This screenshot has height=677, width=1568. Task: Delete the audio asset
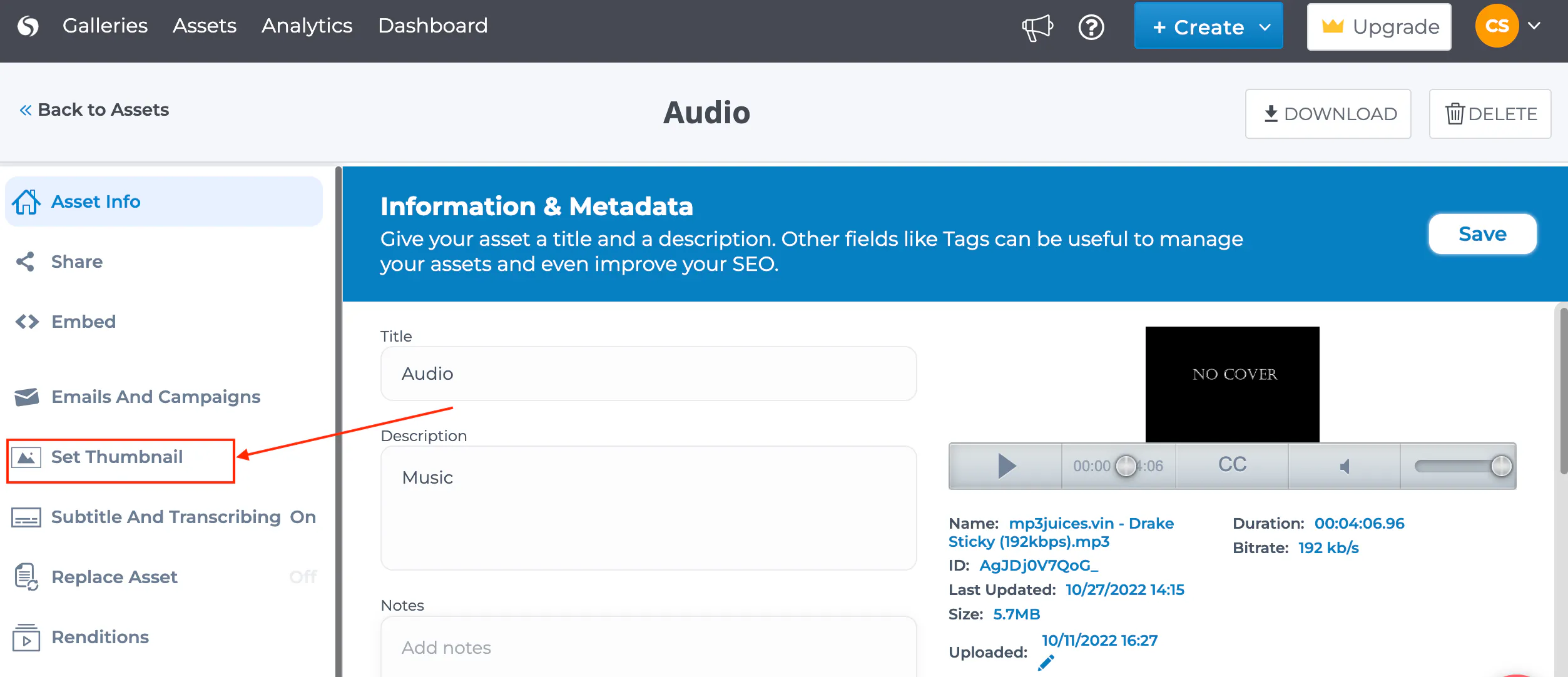1490,114
